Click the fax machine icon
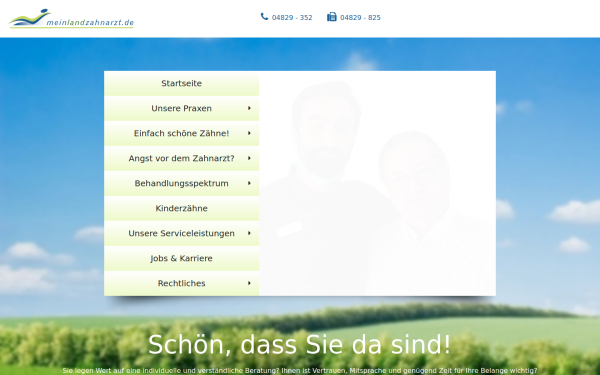The image size is (600, 375). [332, 17]
